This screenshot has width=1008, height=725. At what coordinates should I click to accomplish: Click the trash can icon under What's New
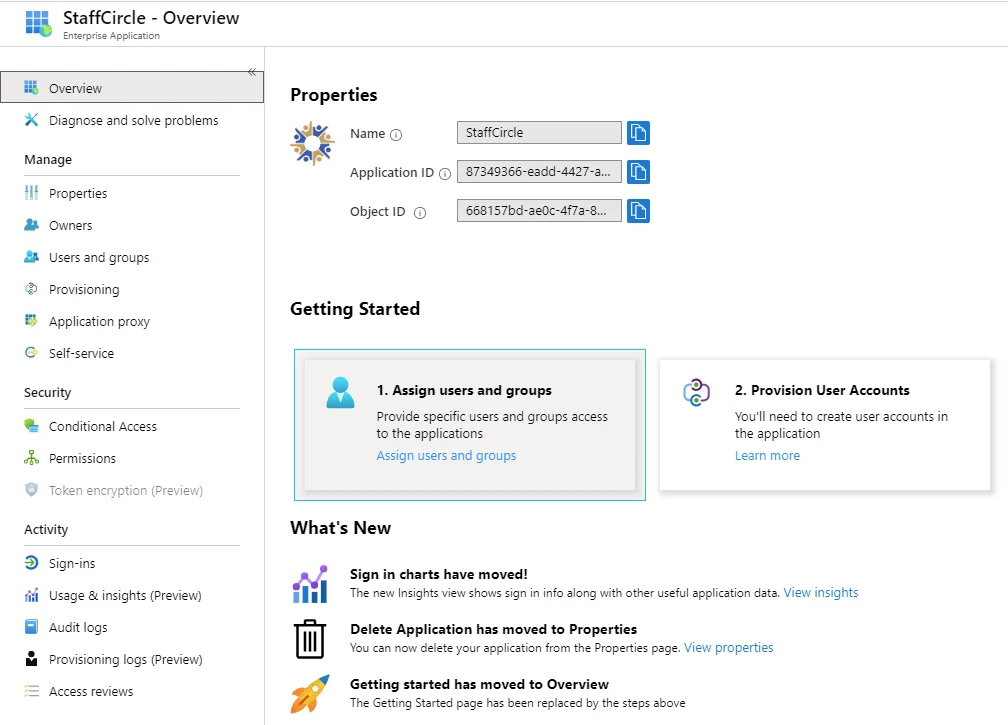click(x=310, y=639)
